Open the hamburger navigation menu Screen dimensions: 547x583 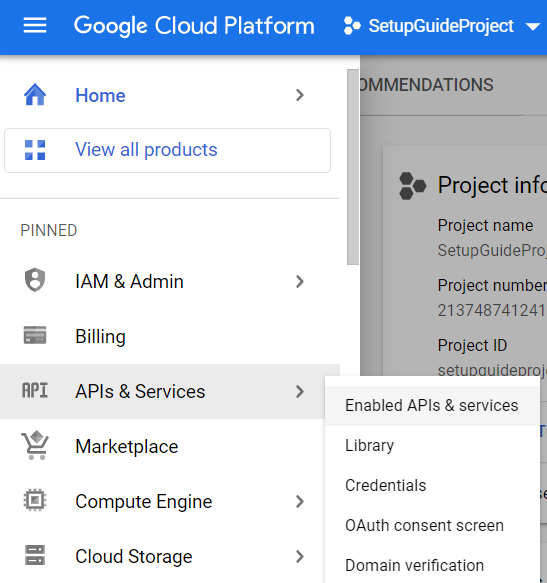point(35,26)
